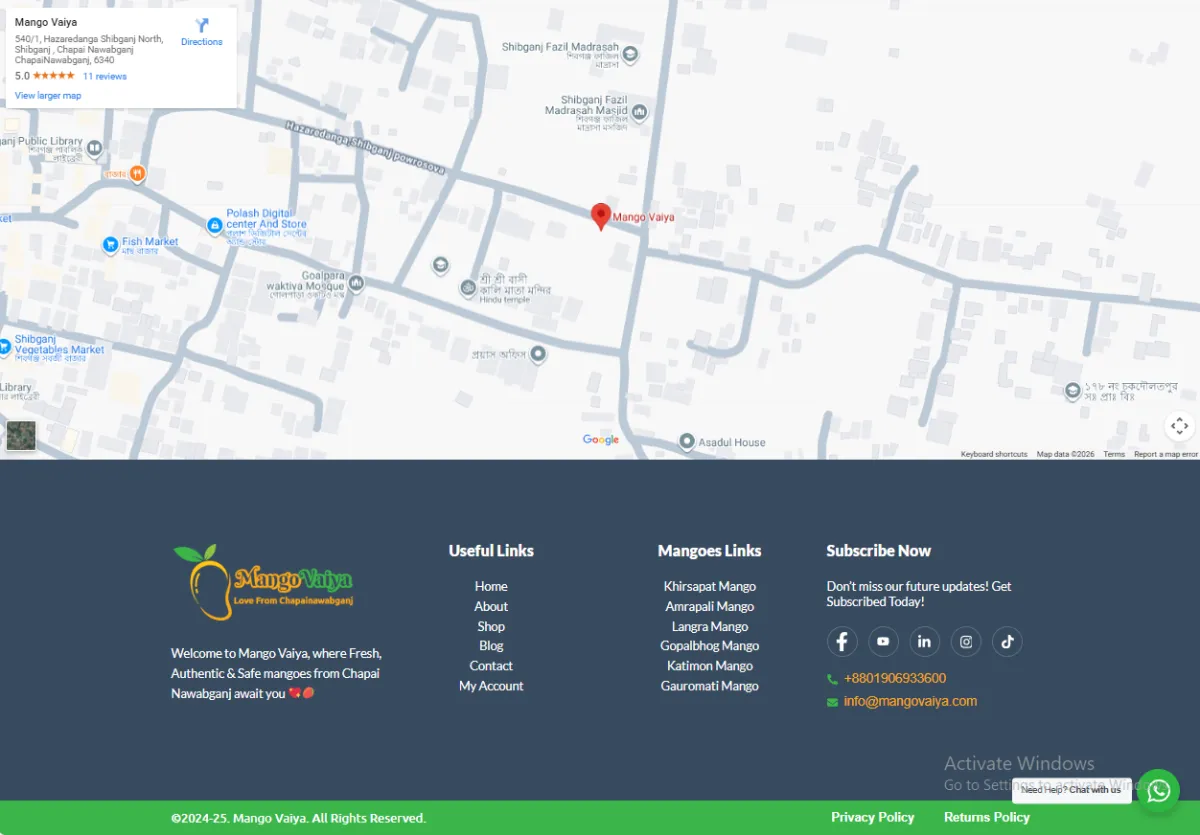Click the 'Mangoes Links' heading
The width and height of the screenshot is (1200, 835).
[x=710, y=551]
